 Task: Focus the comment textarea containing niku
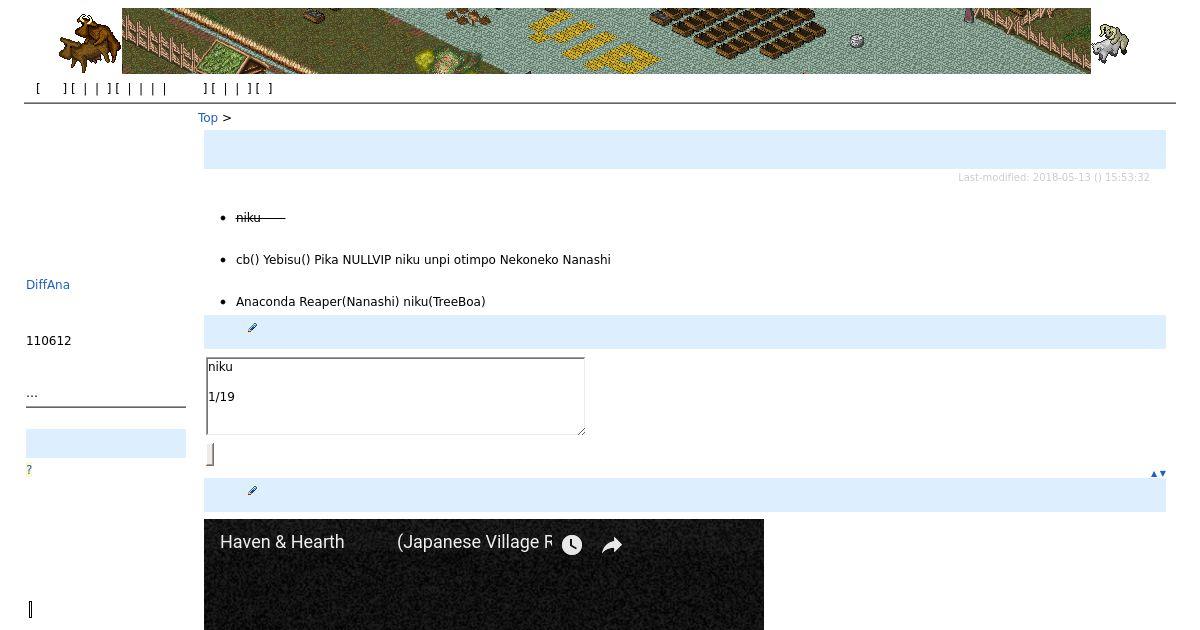[x=395, y=396]
